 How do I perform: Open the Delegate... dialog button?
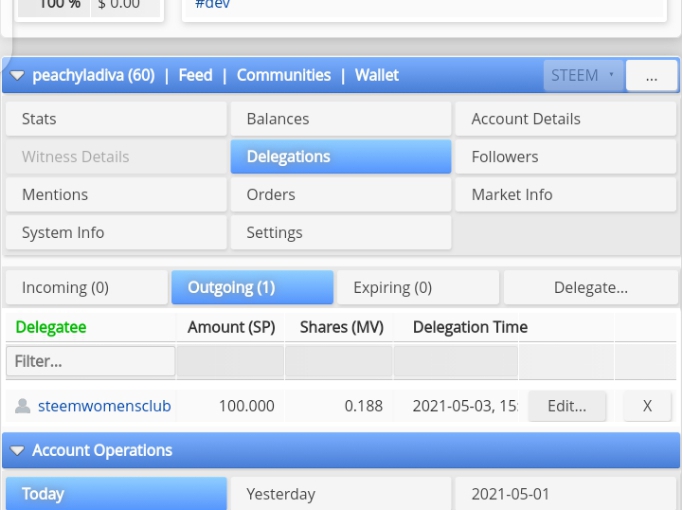point(590,287)
